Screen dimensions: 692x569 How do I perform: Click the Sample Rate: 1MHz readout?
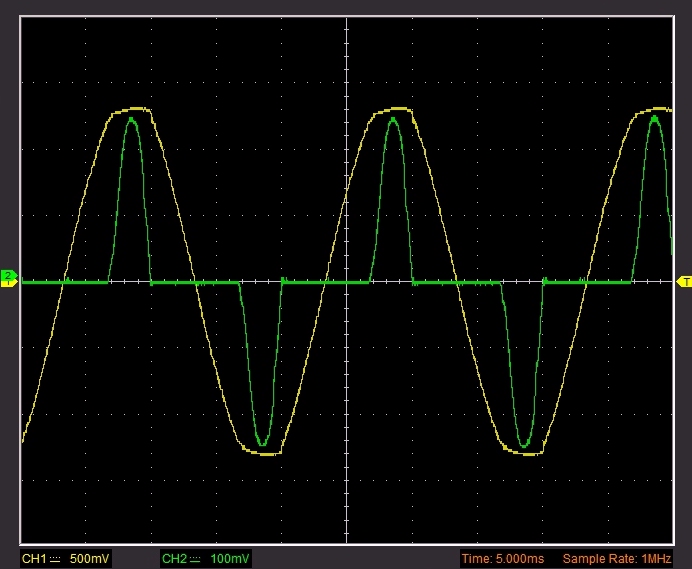[x=617, y=559]
